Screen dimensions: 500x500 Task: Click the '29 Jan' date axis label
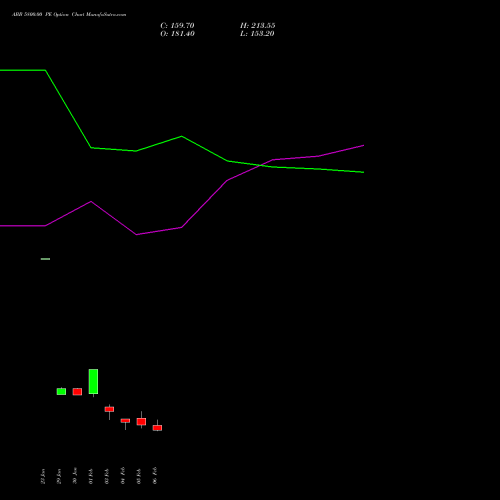(x=59, y=476)
